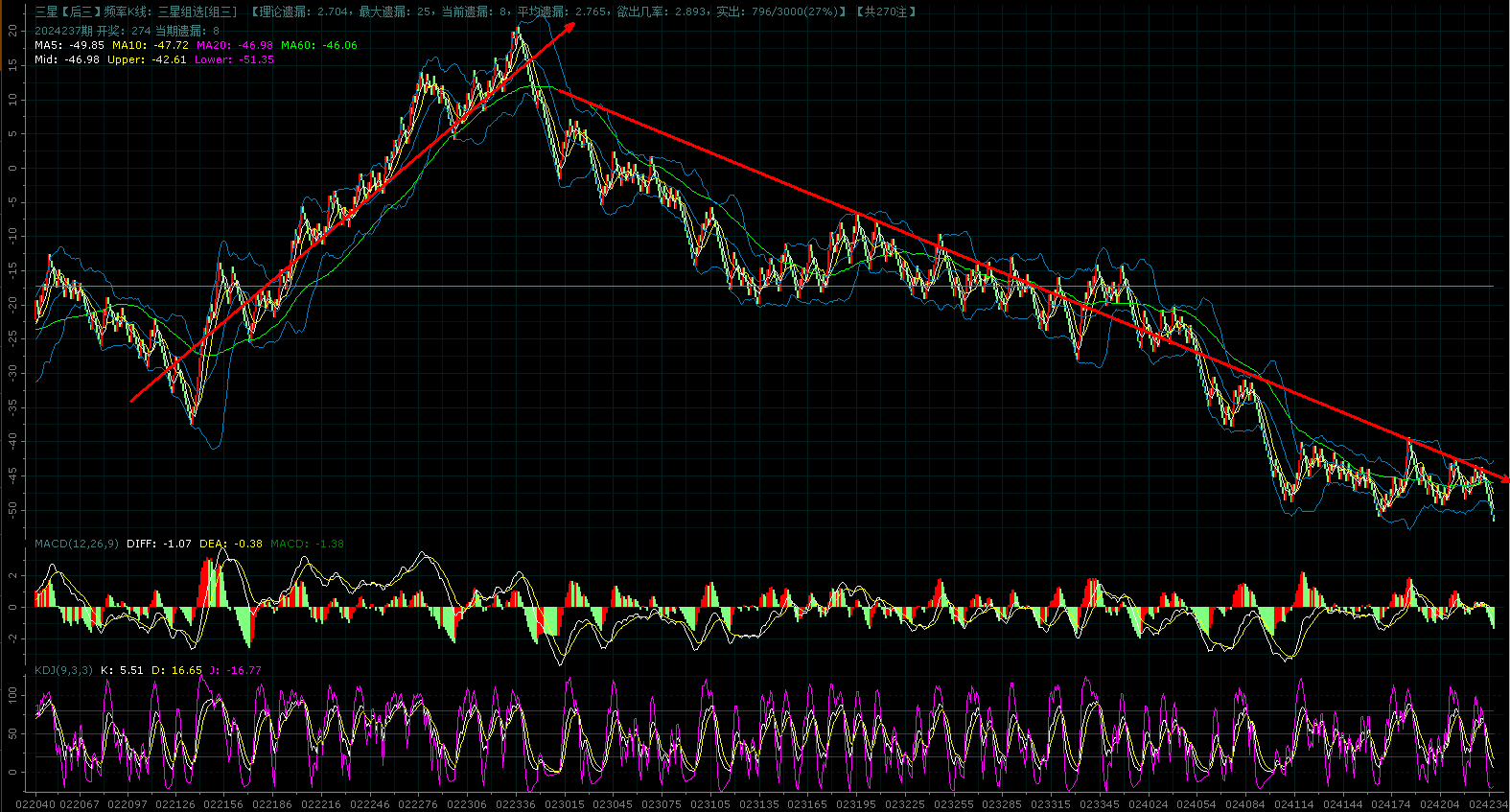The image size is (1510, 812).
Task: Click the green MA60 legend label
Action: (x=318, y=45)
